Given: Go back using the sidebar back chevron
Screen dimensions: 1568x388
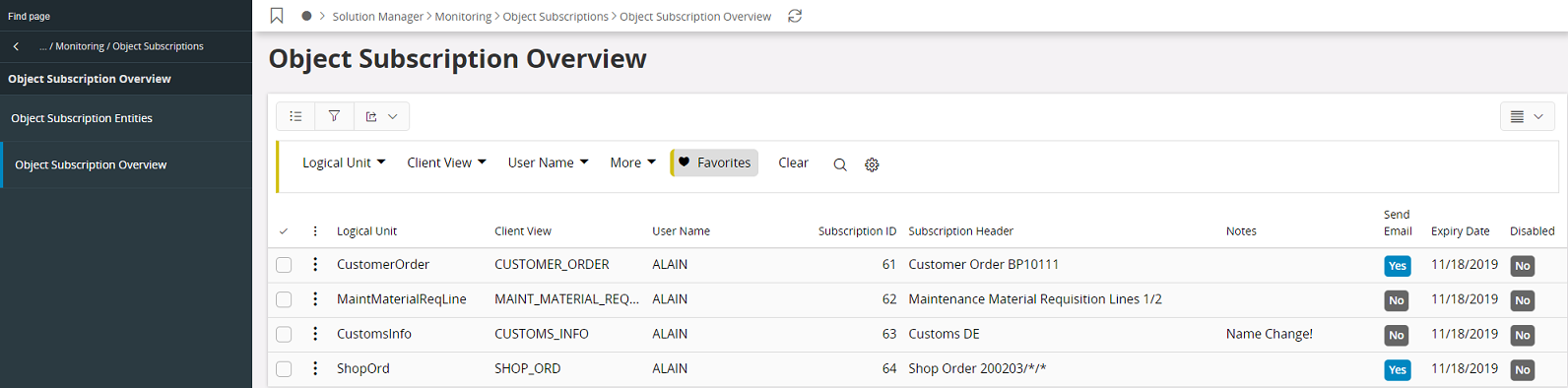Looking at the screenshot, I should 17,46.
